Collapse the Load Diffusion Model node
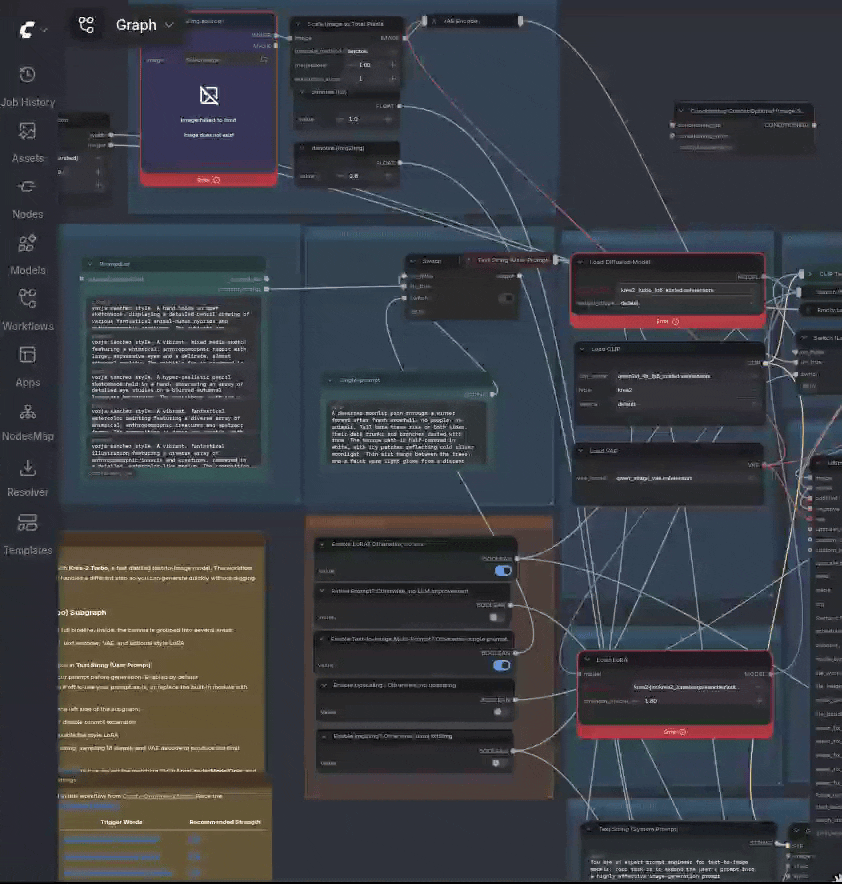The image size is (842, 884). click(x=580, y=262)
